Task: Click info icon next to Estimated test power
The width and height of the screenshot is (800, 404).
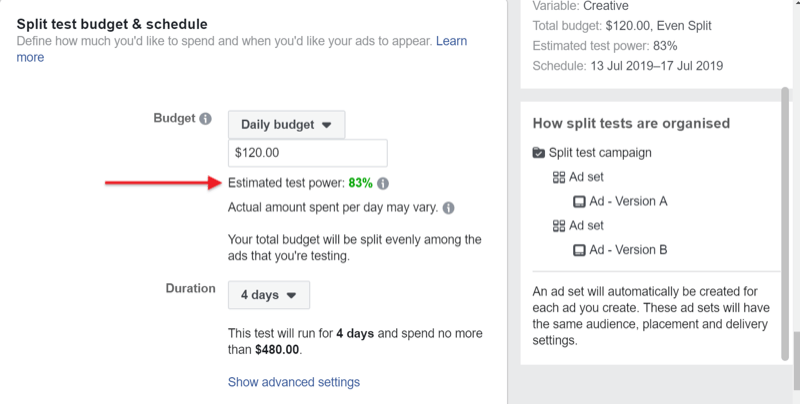Action: 383,184
